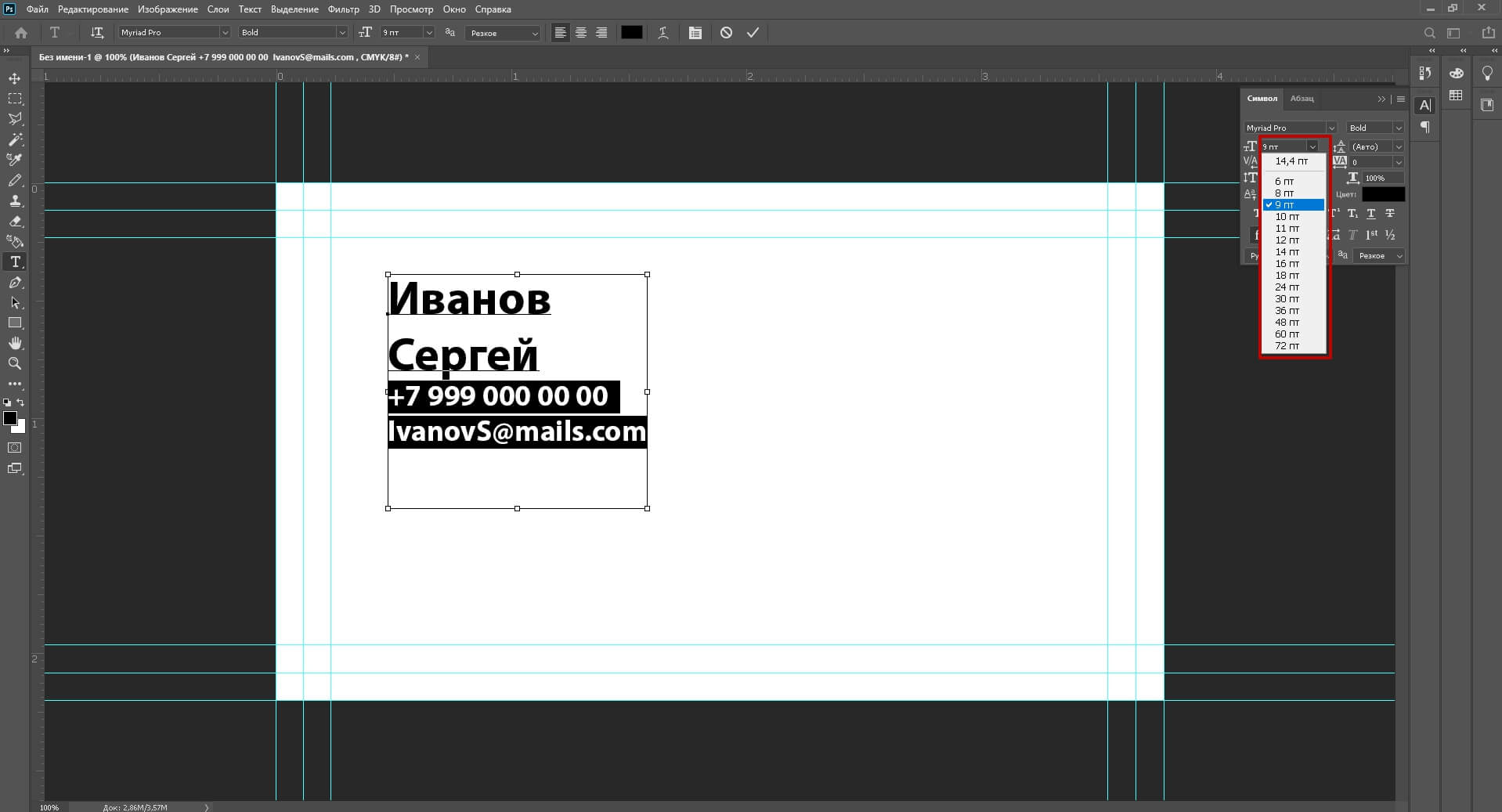This screenshot has height=812, width=1502.
Task: Open the Edit Toolbar three-dots menu
Action: [15, 384]
